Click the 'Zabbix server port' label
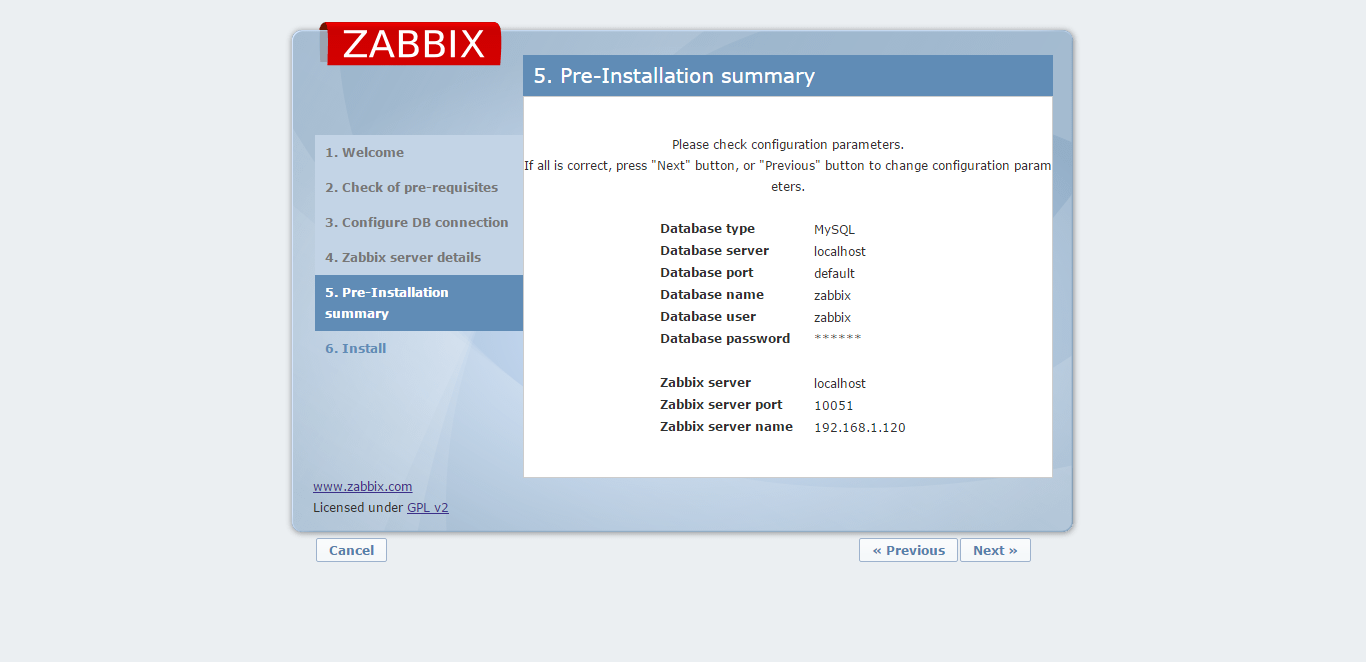This screenshot has width=1366, height=662. 722,405
